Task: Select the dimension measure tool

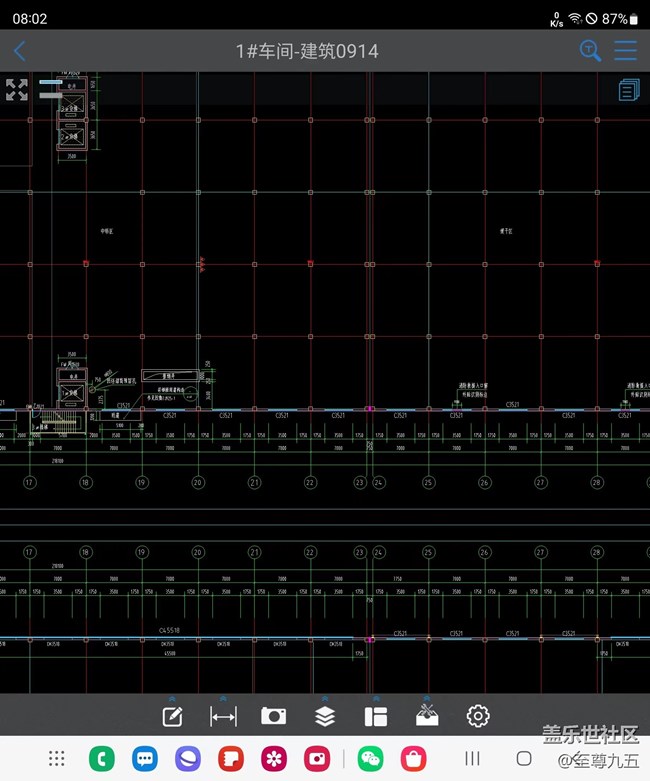Action: pyautogui.click(x=223, y=716)
